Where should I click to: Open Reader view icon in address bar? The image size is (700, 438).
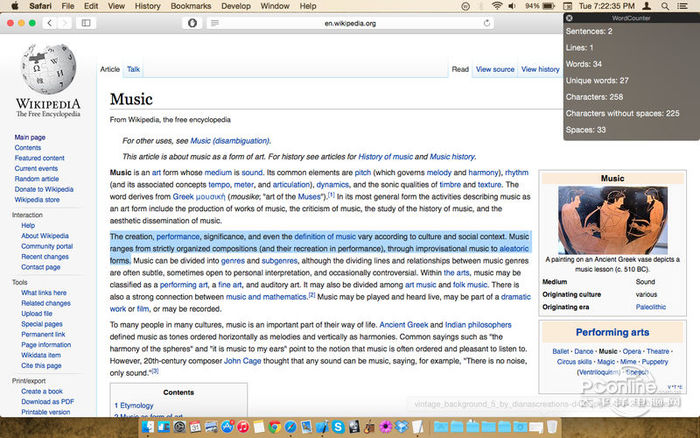[215, 23]
